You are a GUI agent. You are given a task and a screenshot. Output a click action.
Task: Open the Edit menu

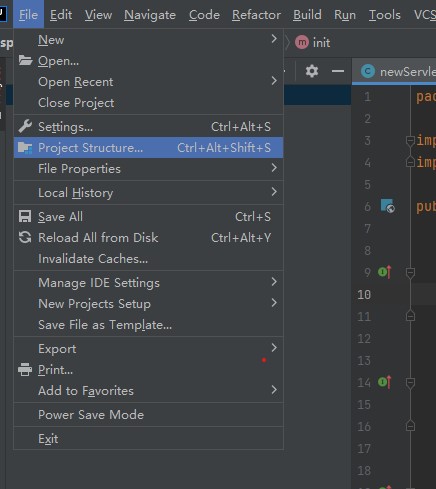point(61,15)
